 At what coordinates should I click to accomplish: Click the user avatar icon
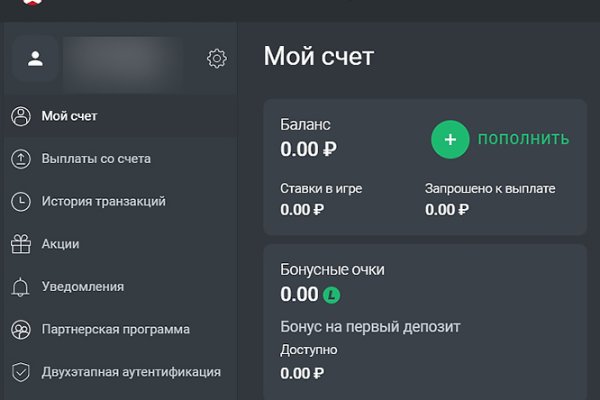coord(35,59)
